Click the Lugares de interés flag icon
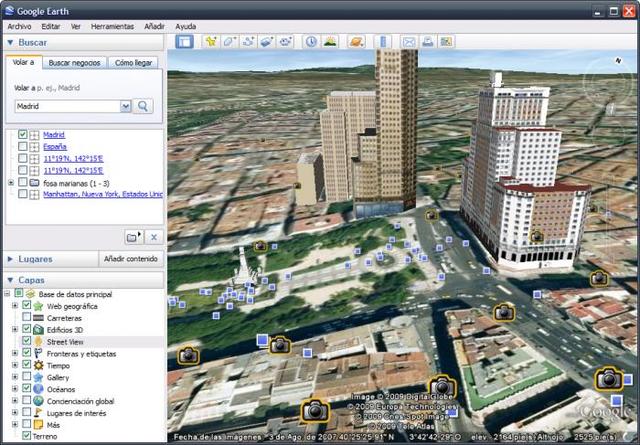The height and width of the screenshot is (445, 640). tap(38, 413)
